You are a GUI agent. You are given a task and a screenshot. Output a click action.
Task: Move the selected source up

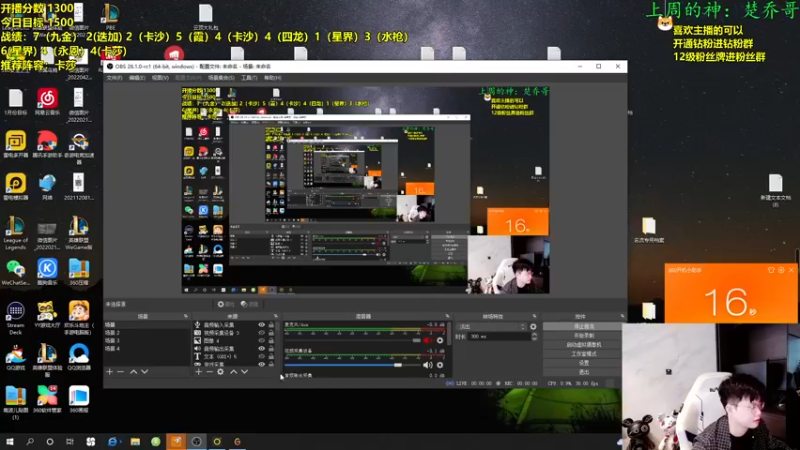(x=233, y=372)
